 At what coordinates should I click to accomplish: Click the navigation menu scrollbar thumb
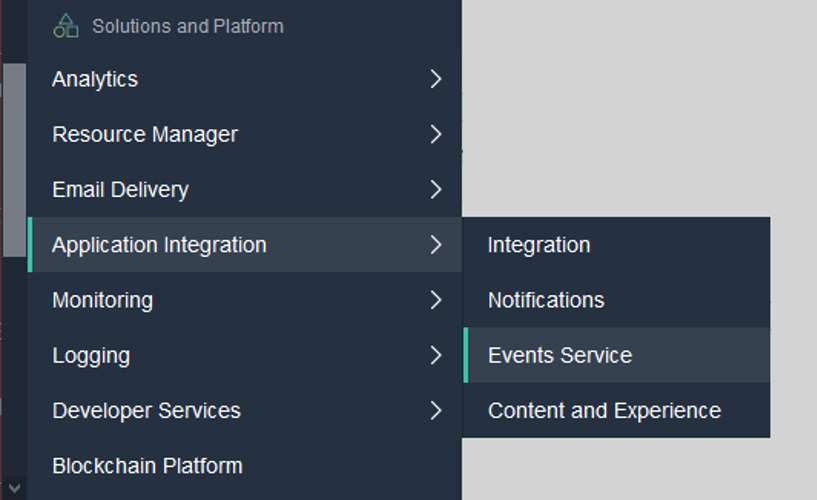coord(14,160)
